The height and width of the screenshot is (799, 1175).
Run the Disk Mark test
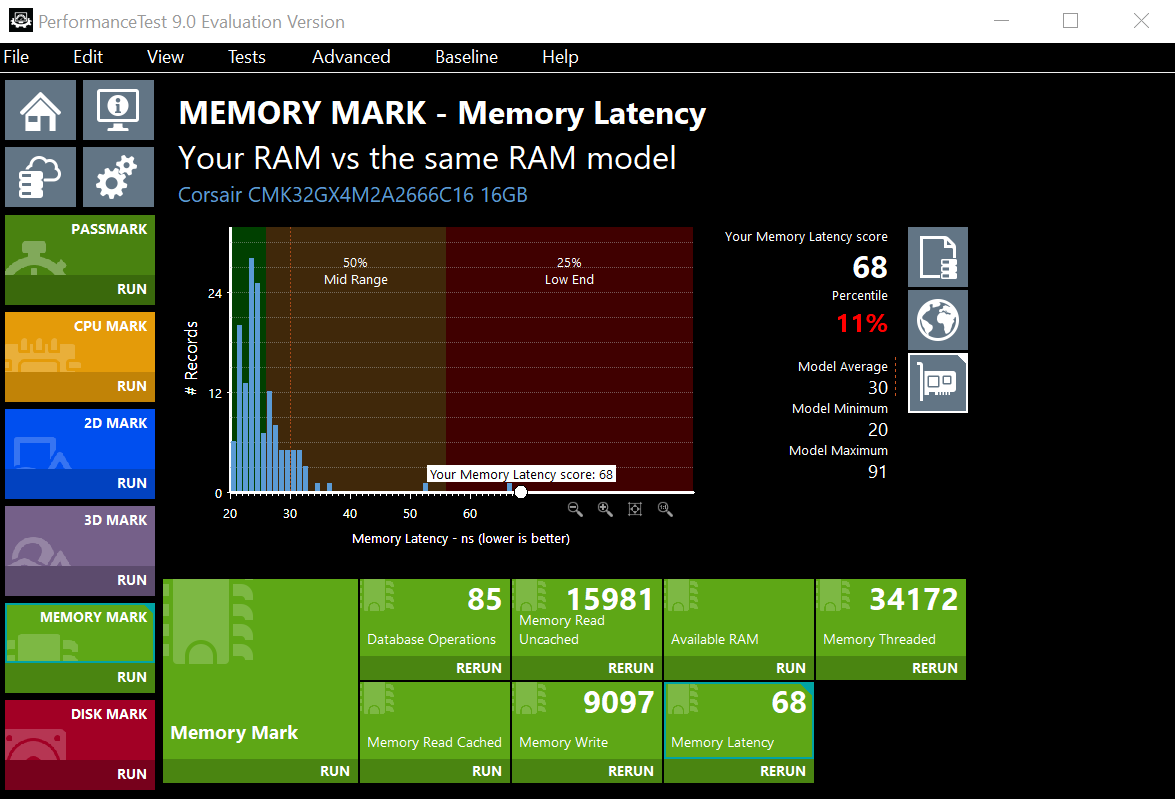coord(80,774)
